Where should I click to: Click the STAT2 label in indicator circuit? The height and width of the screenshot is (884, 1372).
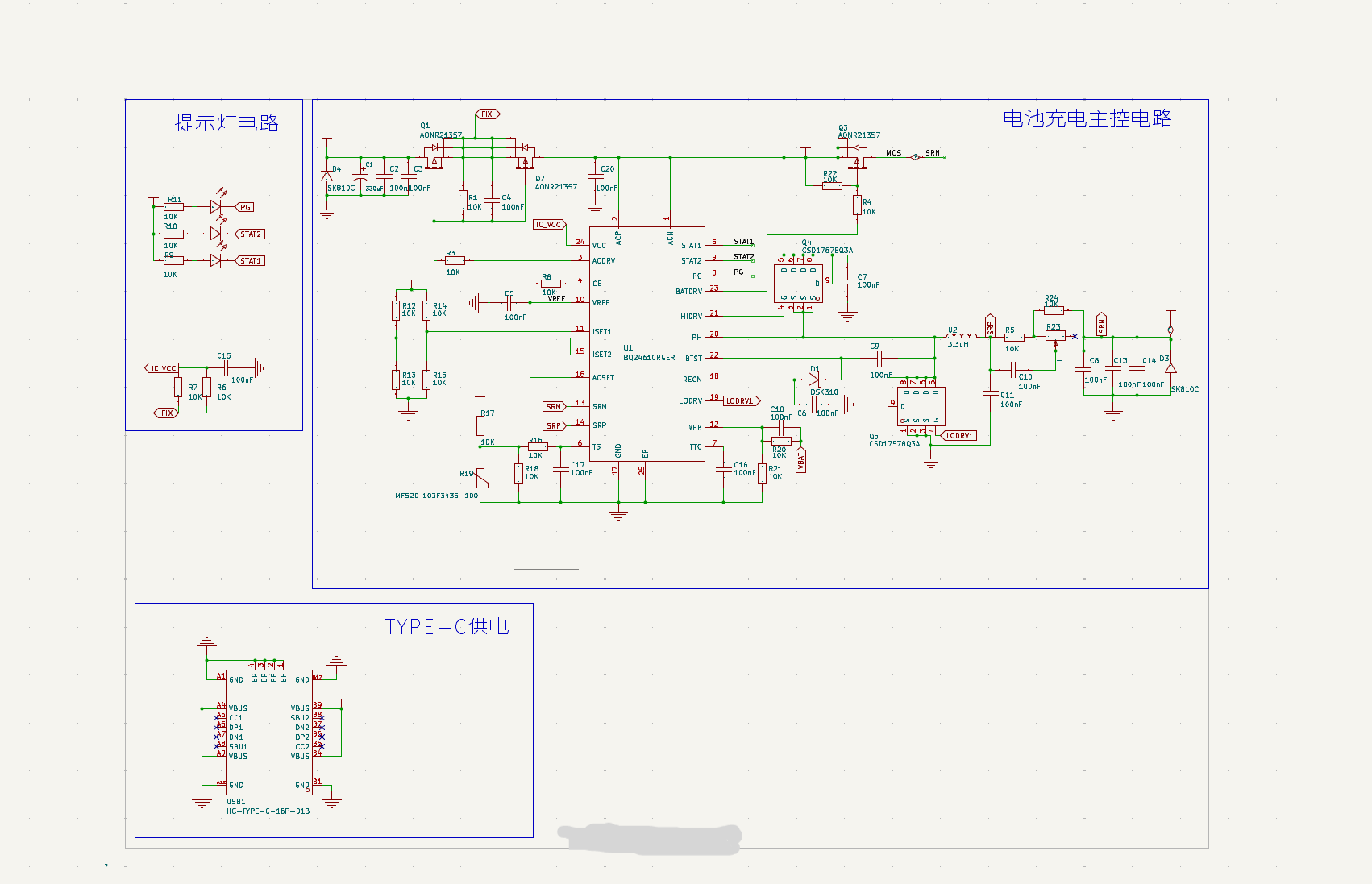251,234
